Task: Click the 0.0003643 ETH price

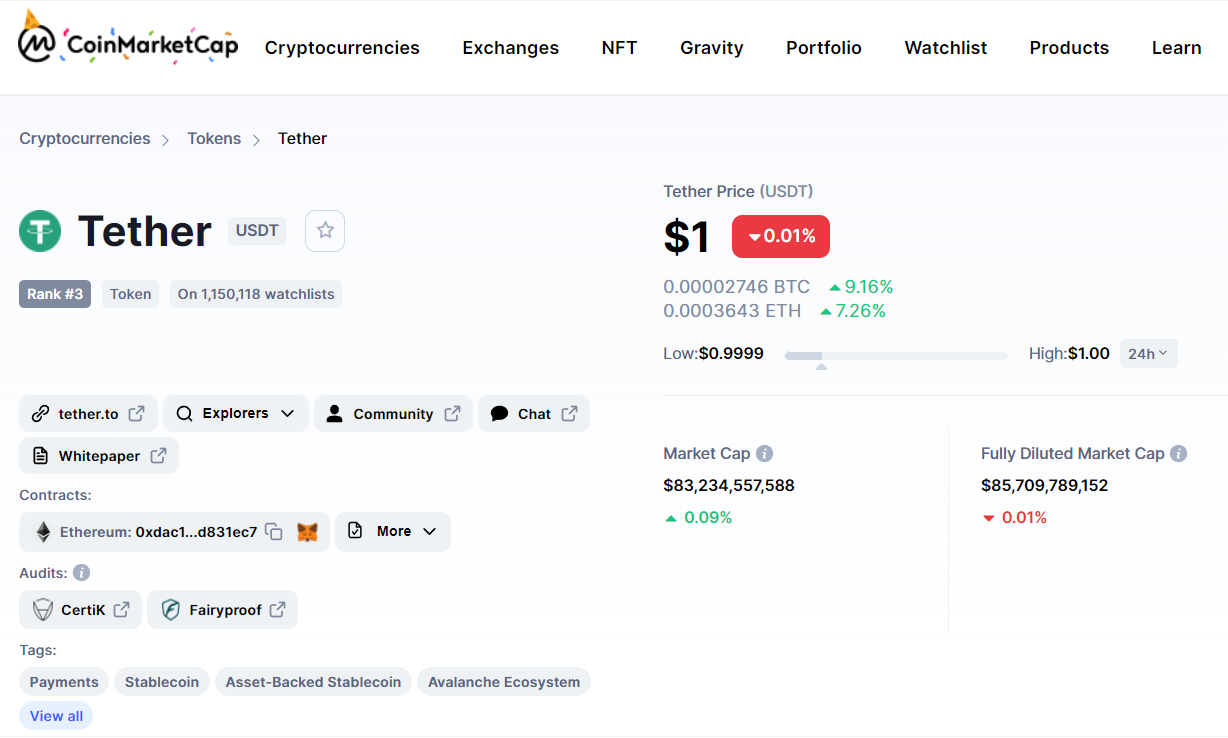Action: (732, 311)
